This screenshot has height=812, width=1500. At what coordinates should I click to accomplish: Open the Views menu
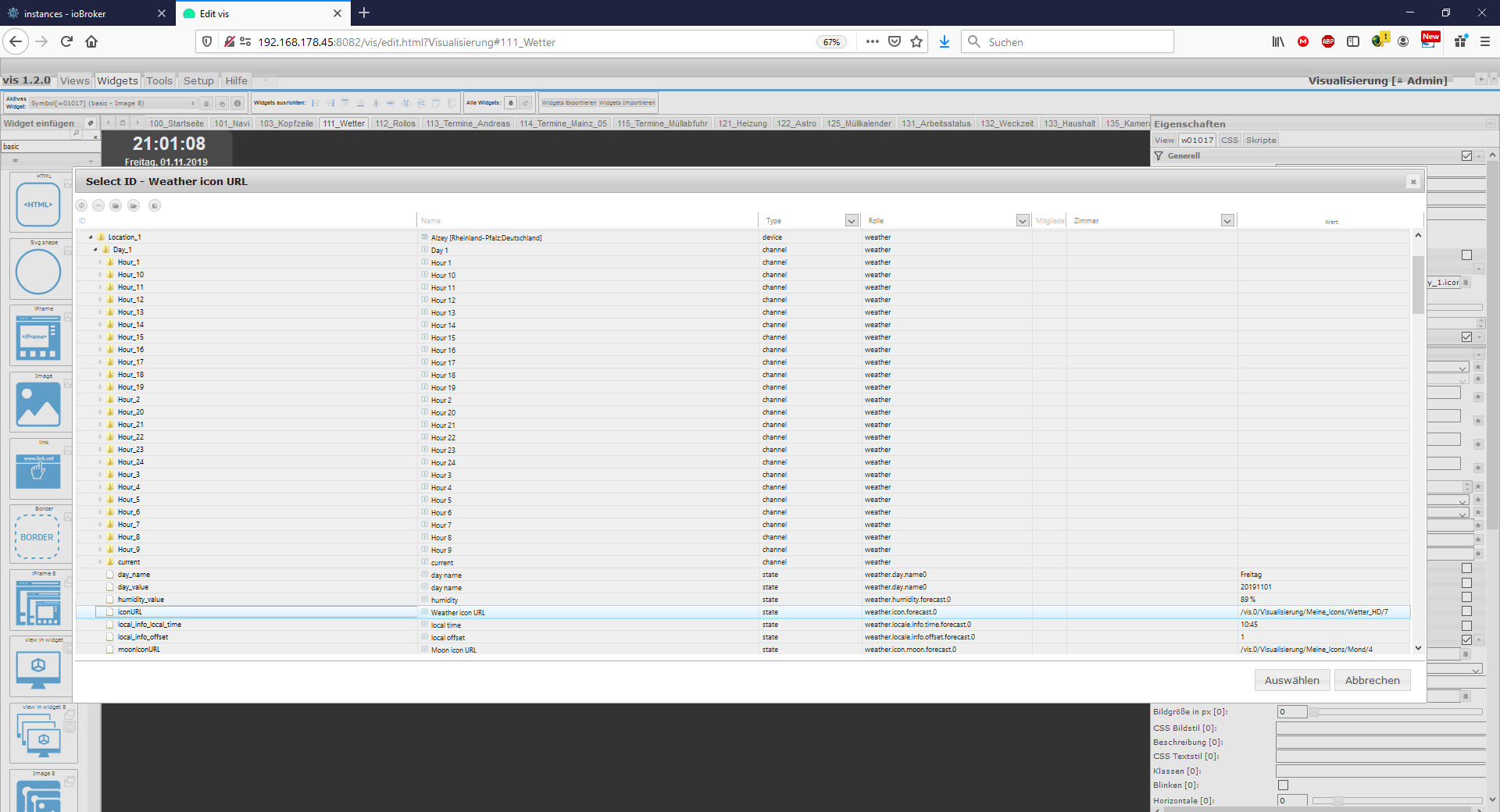75,80
